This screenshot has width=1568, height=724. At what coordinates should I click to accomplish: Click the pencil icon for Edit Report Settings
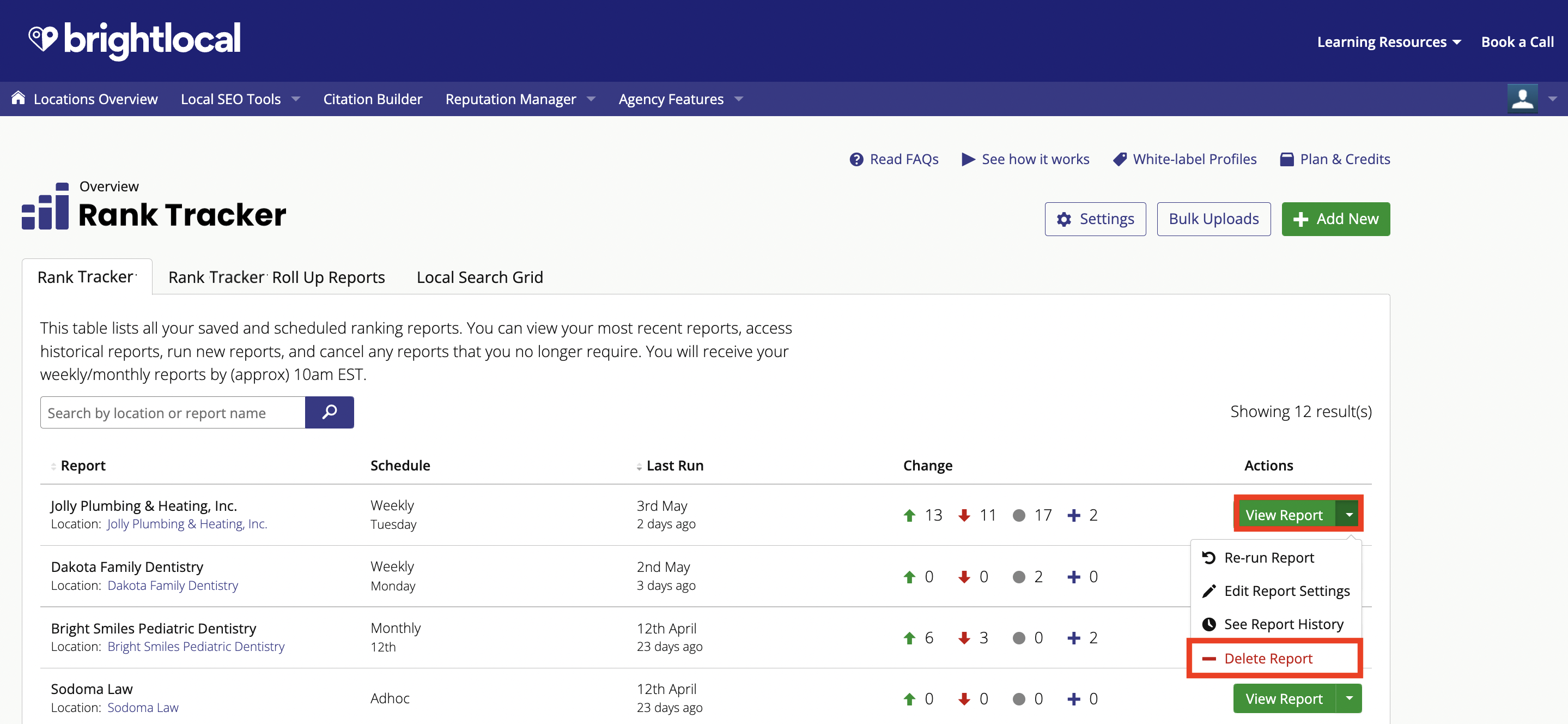[x=1209, y=592]
